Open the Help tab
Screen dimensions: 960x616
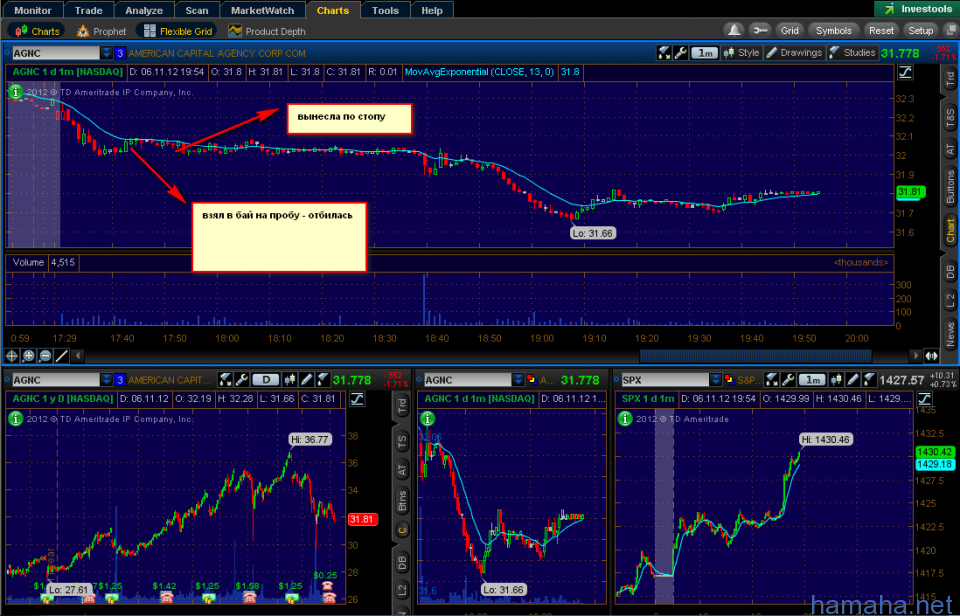coord(432,10)
